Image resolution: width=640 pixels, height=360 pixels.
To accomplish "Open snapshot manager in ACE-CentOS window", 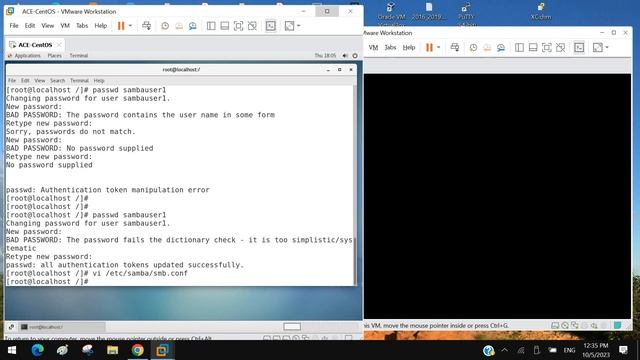I will click(193, 26).
